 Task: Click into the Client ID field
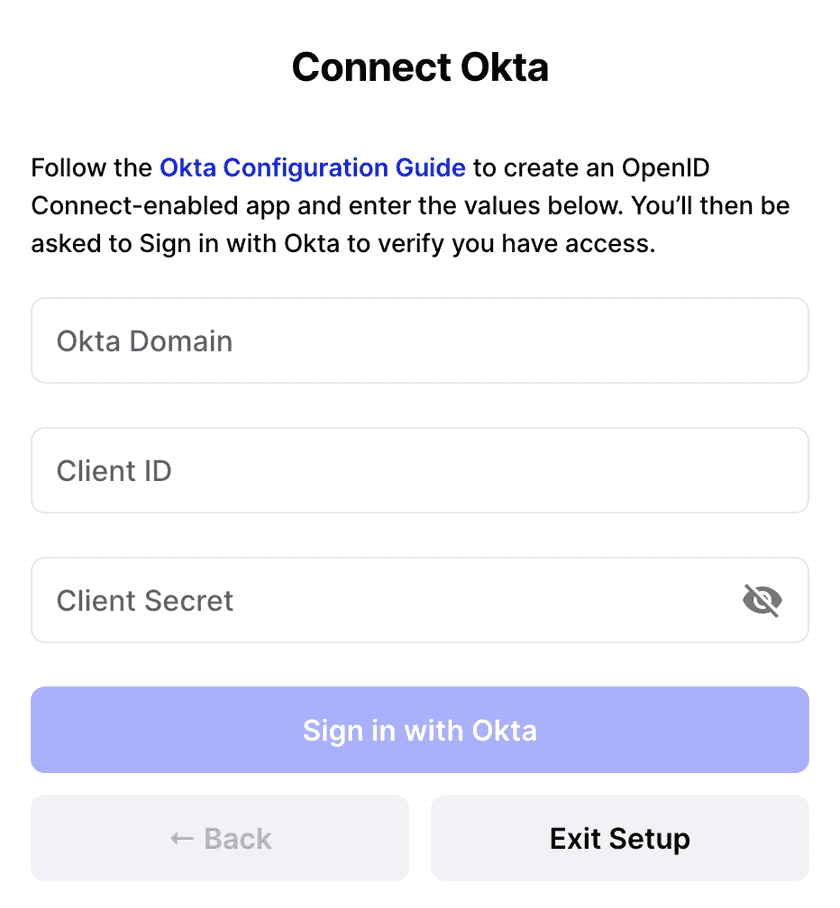tap(419, 471)
